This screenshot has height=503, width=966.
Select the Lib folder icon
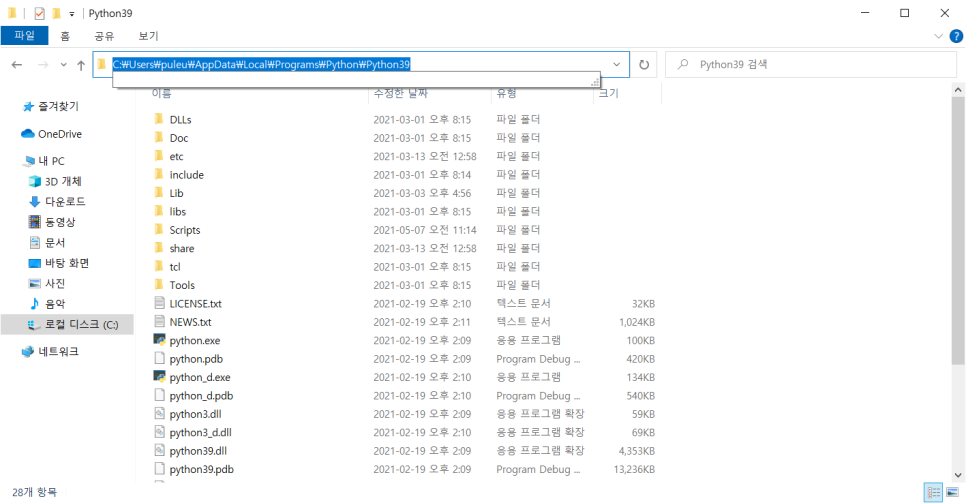pyautogui.click(x=159, y=193)
